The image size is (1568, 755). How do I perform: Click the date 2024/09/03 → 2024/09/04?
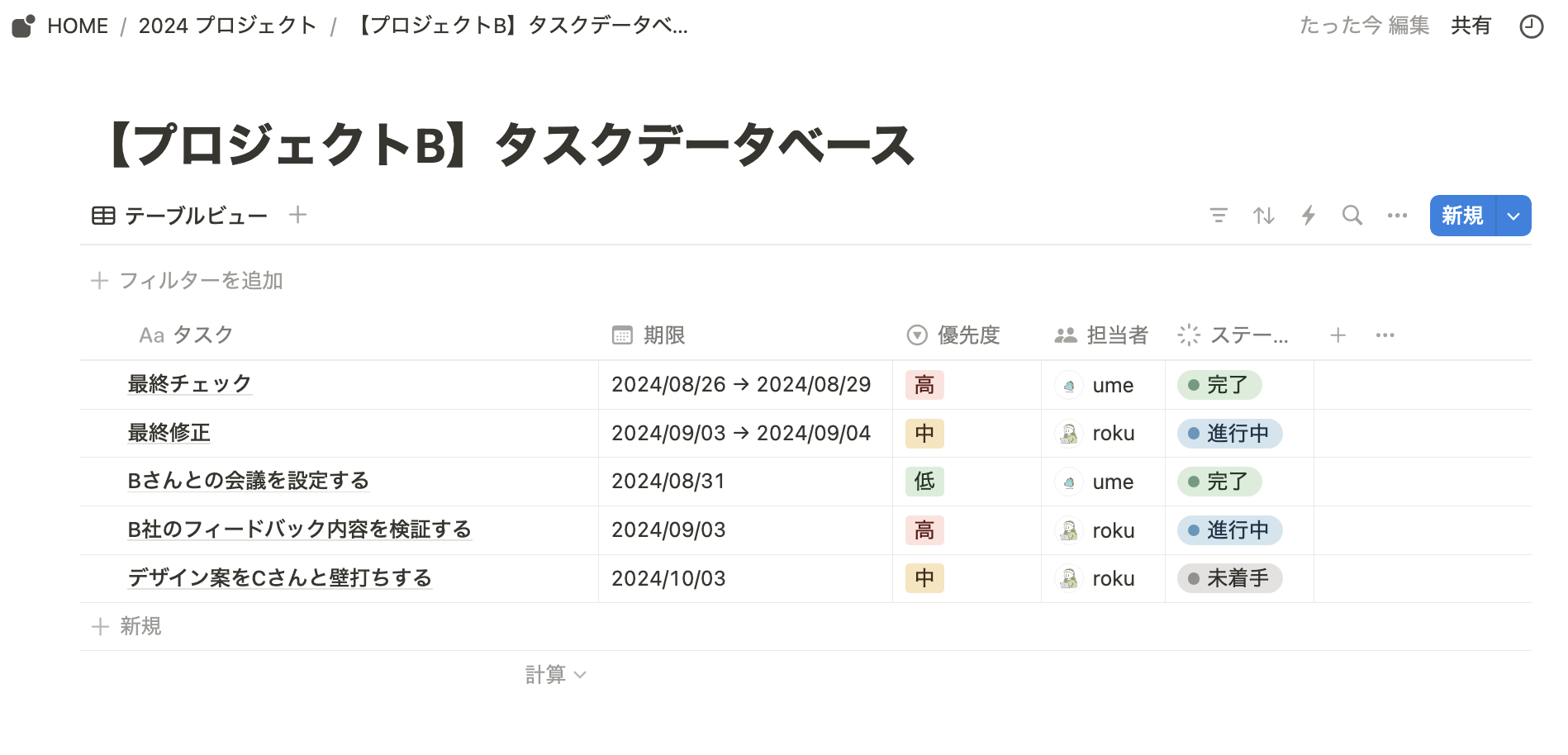pos(741,434)
